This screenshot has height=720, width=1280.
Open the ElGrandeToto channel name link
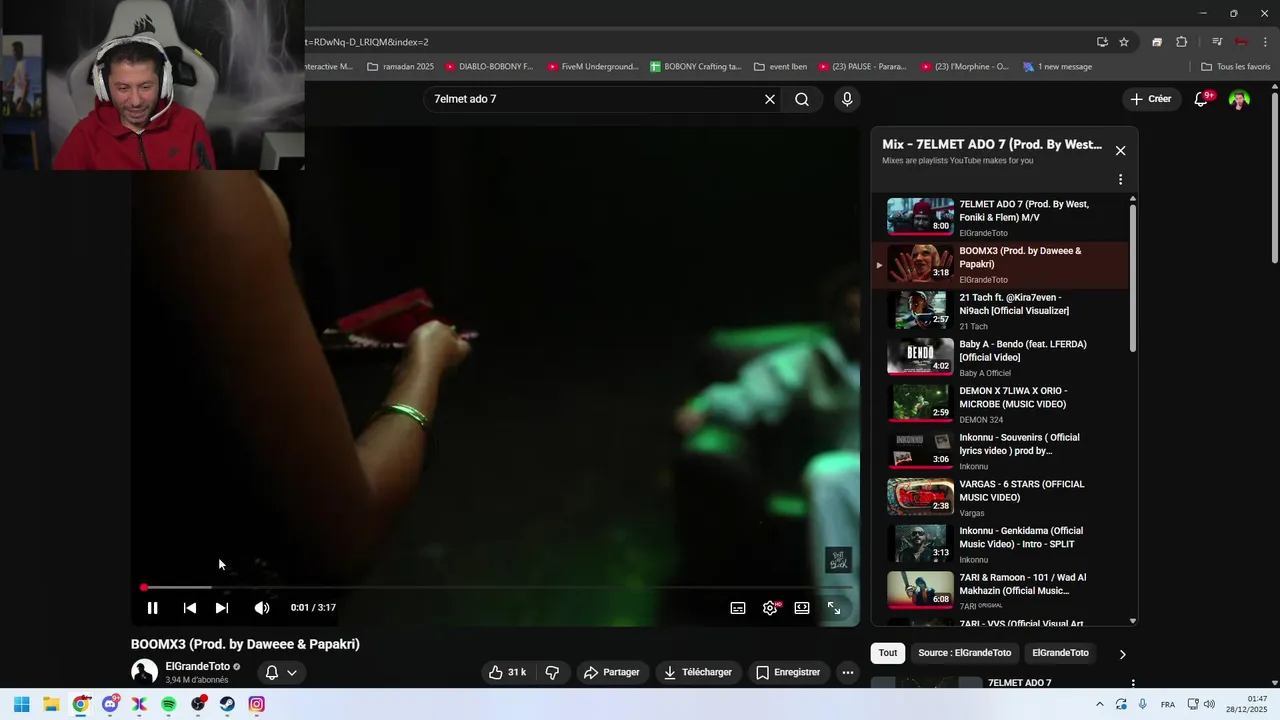point(198,666)
